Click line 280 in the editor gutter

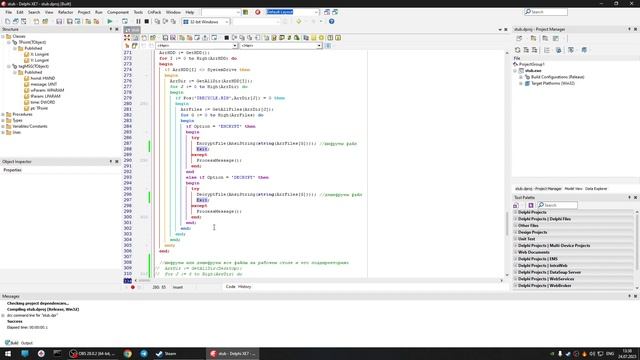tap(128, 104)
